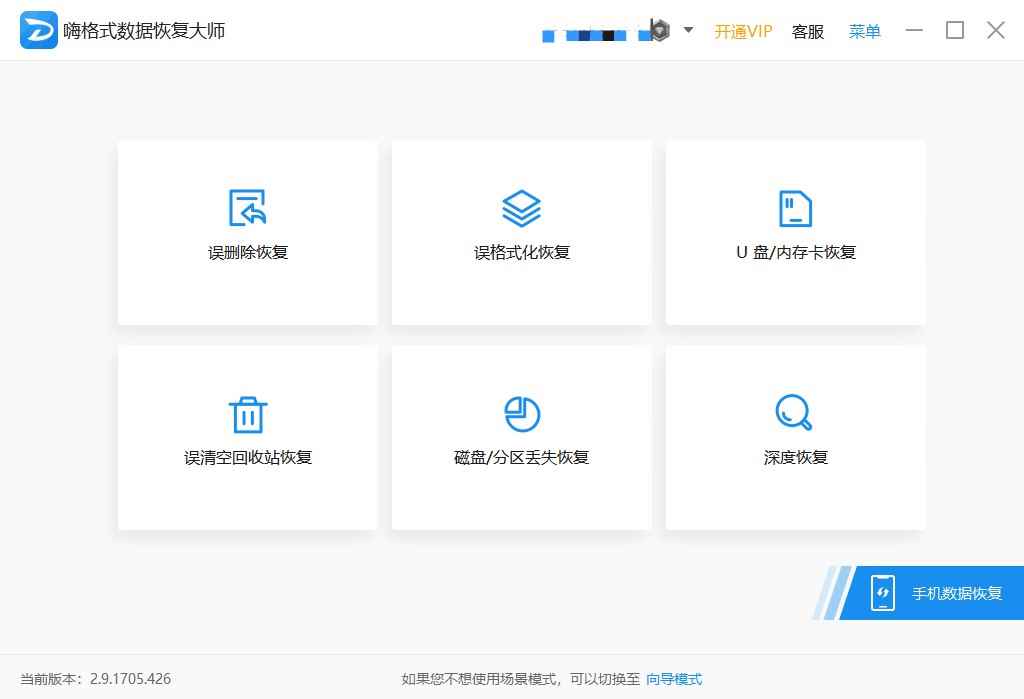Expand the account dropdown arrow beside avatar

pyautogui.click(x=688, y=30)
